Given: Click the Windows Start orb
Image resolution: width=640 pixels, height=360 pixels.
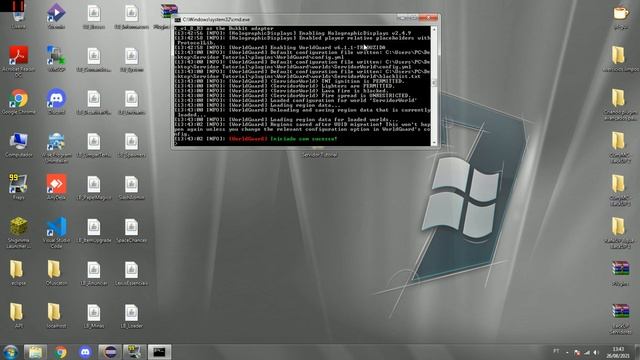Looking at the screenshot, I should [11, 352].
